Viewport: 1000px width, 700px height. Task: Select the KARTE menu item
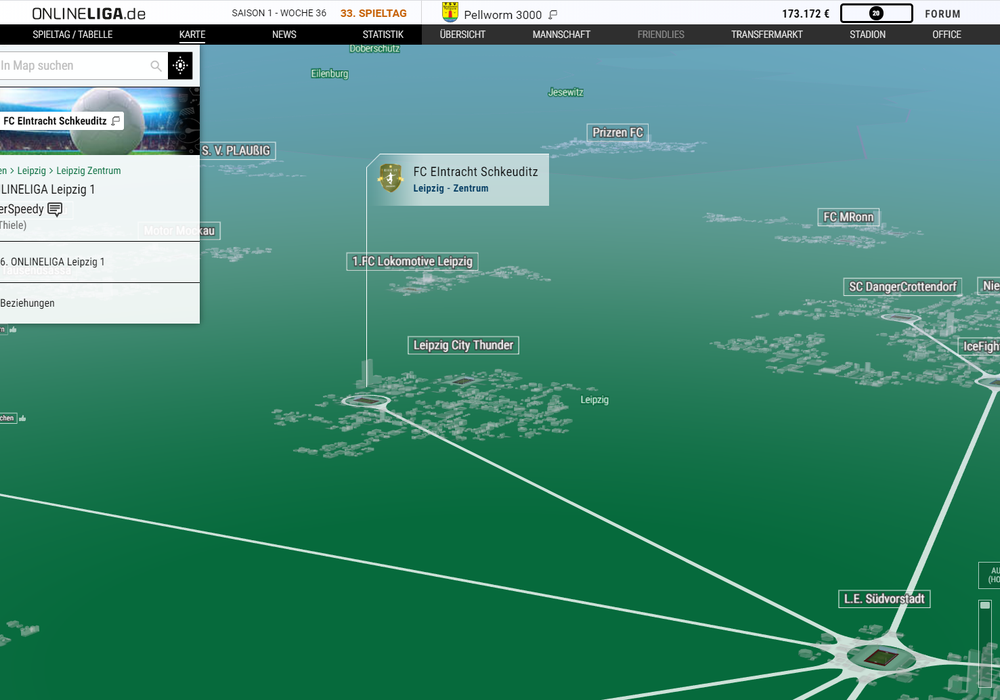[193, 34]
